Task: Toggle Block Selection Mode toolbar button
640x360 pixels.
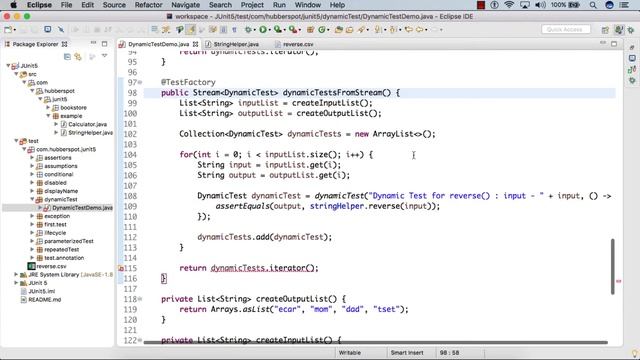Action: click(224, 29)
